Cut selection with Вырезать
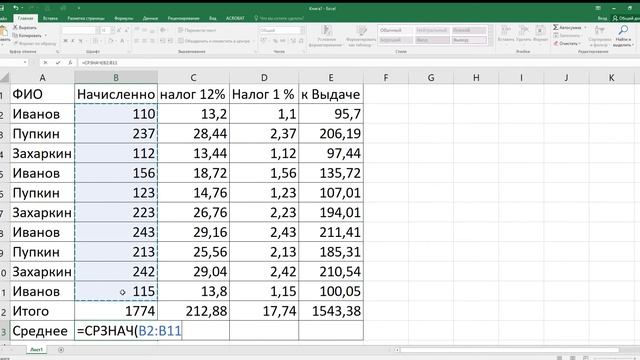Screen dimensions: 640x360 pos(24,28)
